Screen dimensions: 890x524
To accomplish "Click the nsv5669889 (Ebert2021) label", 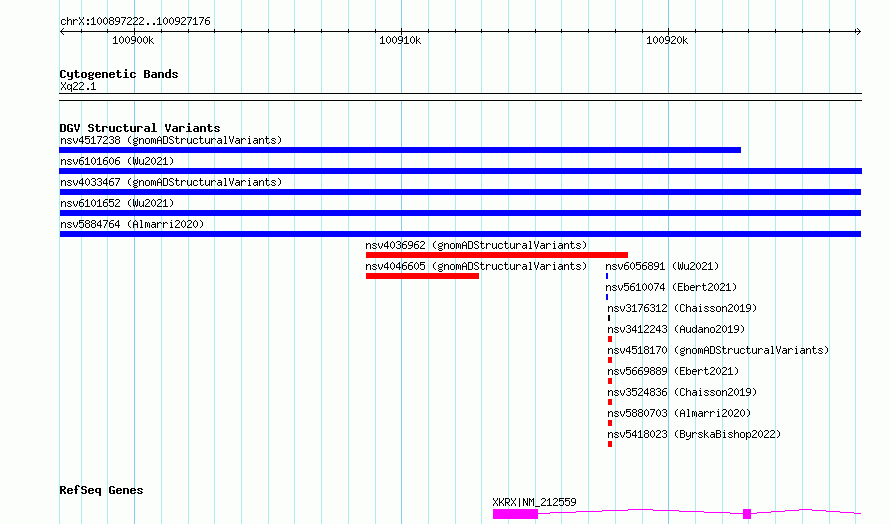I will (x=673, y=371).
